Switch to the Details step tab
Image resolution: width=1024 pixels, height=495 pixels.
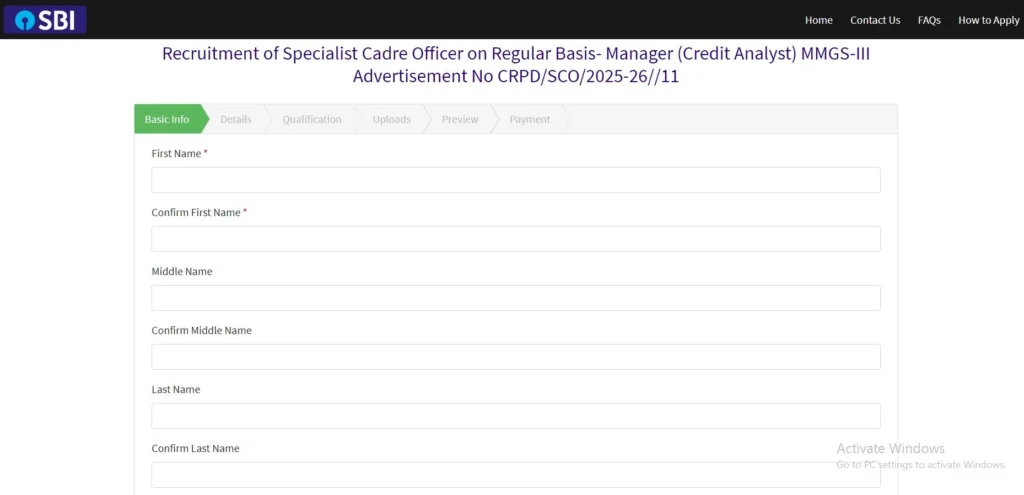point(236,119)
